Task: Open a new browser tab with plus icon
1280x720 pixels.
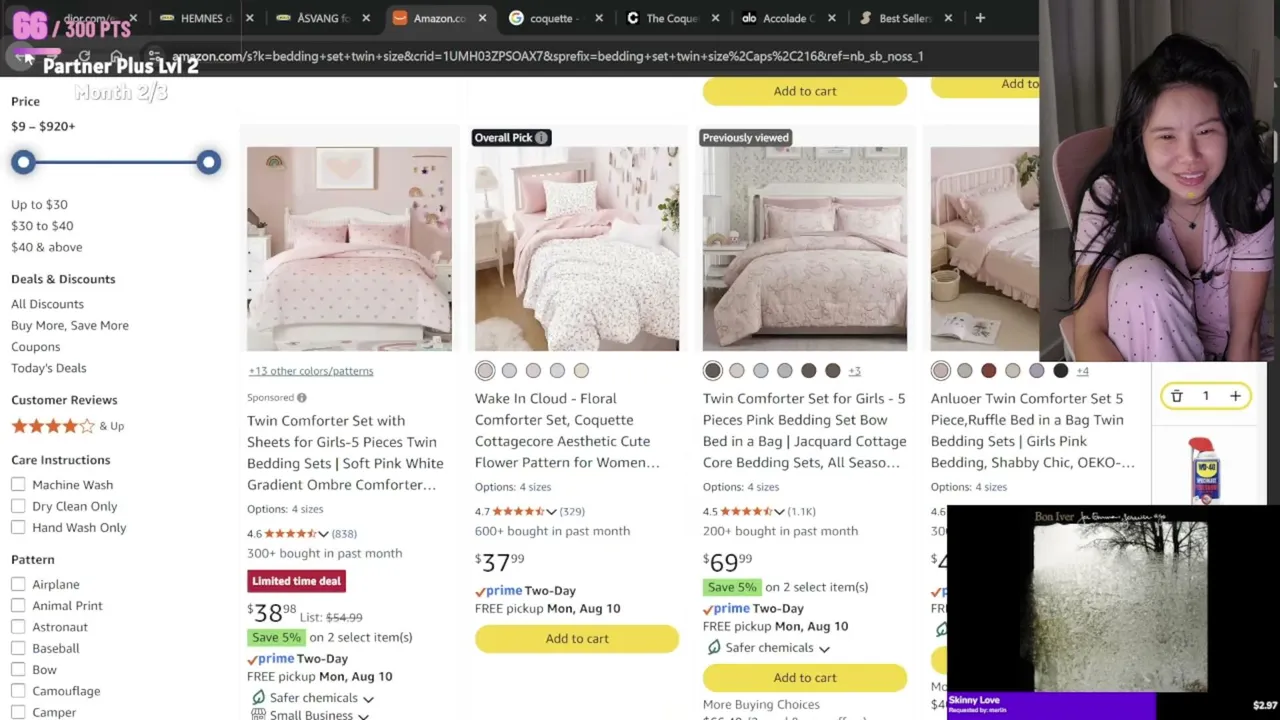Action: click(980, 18)
